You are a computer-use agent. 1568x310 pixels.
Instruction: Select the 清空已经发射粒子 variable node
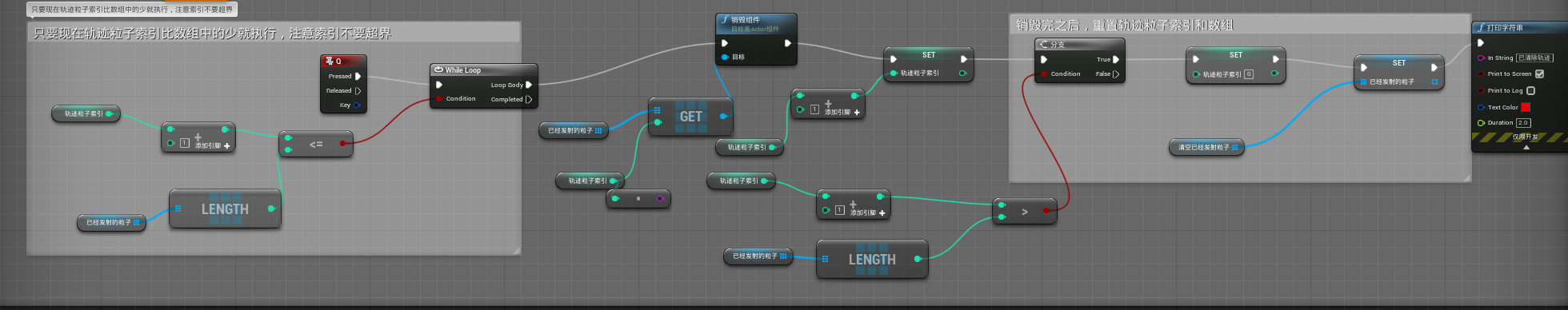point(1207,148)
